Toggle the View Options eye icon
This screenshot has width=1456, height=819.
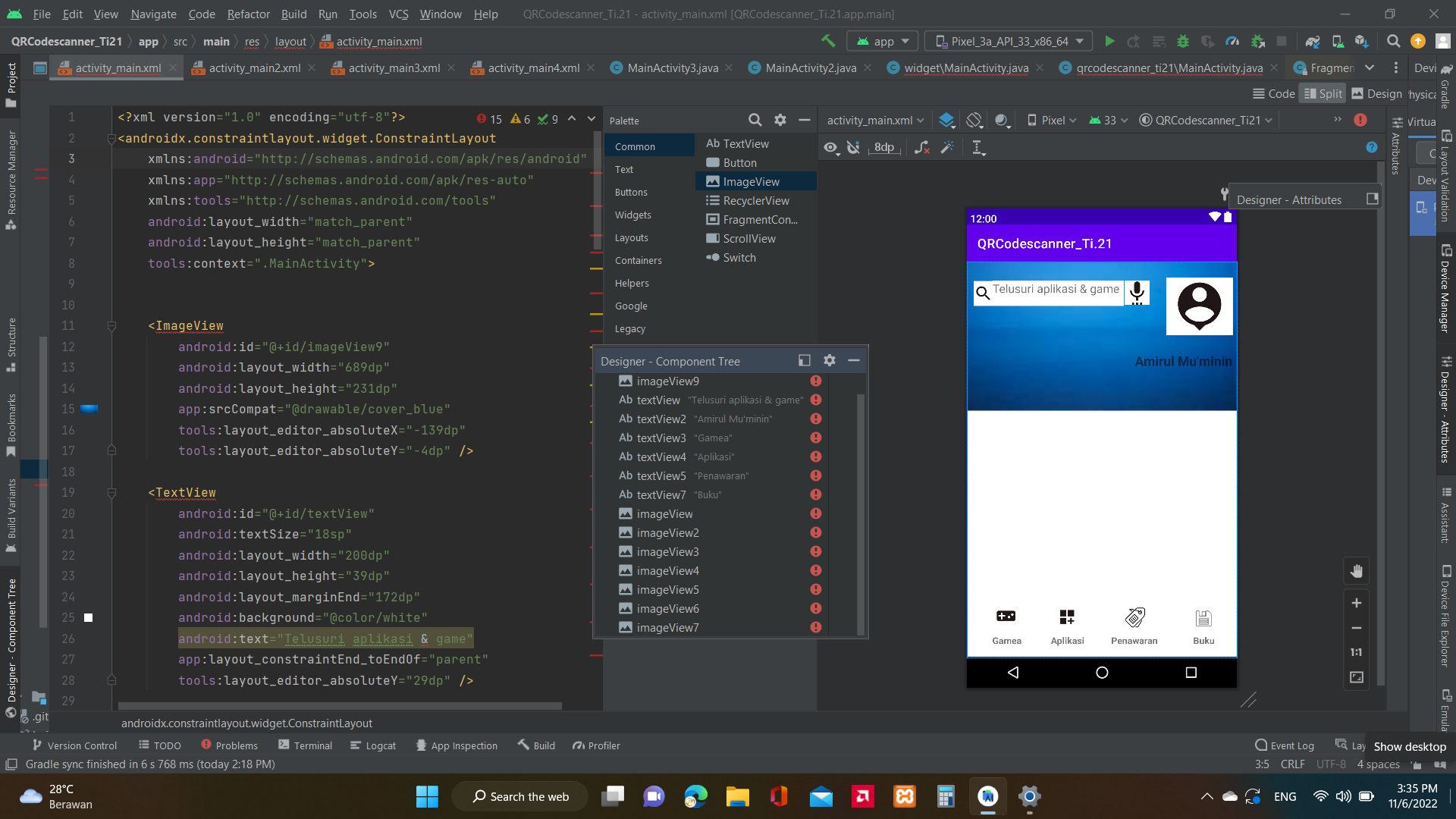click(x=831, y=148)
